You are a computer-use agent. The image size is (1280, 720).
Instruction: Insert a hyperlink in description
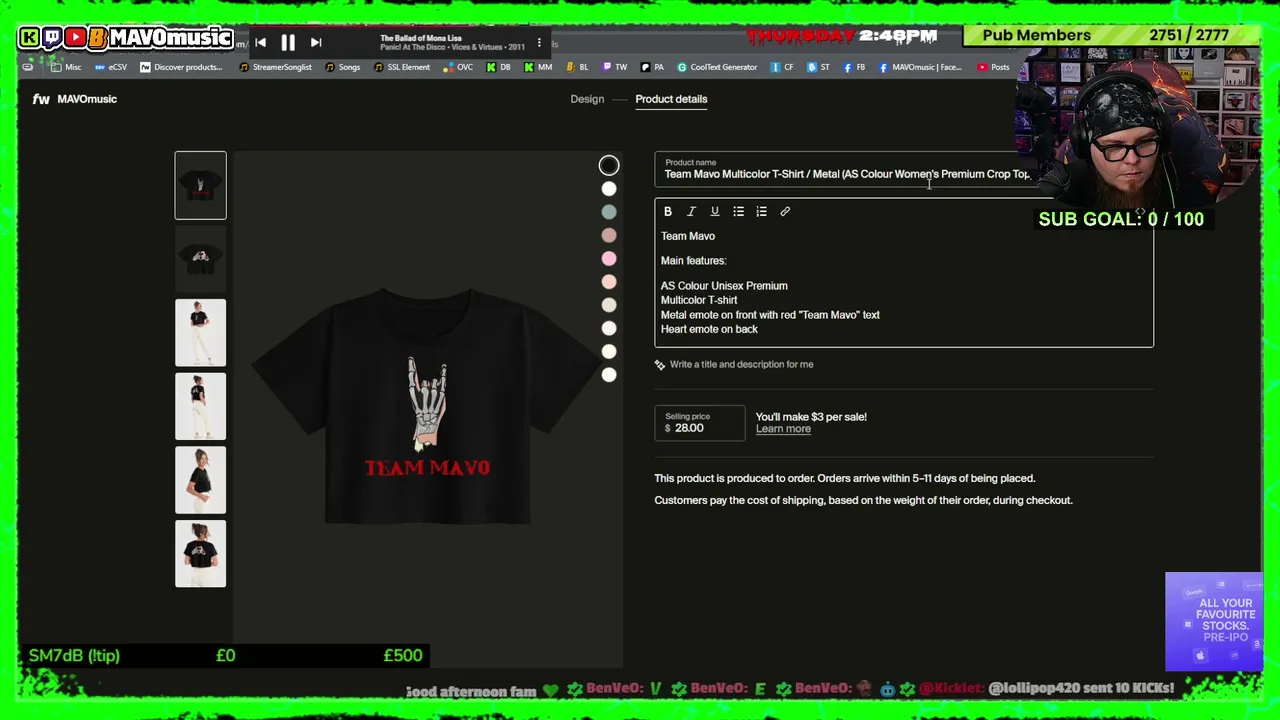click(785, 212)
